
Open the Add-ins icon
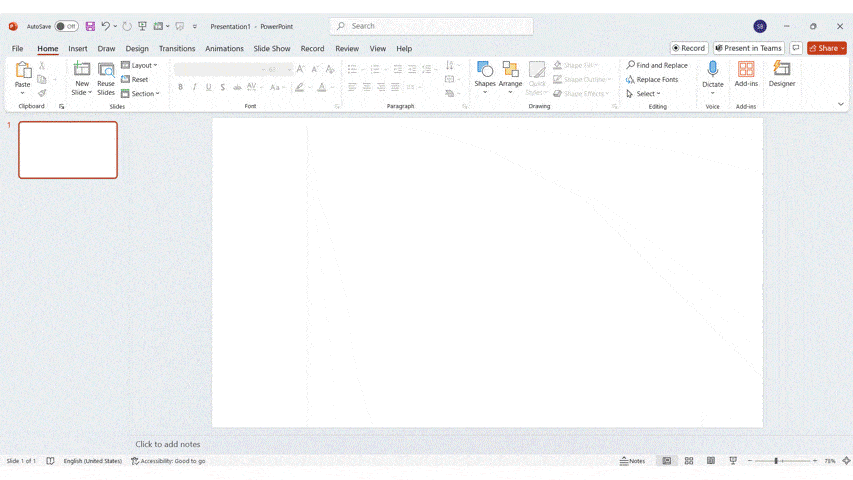pyautogui.click(x=746, y=69)
